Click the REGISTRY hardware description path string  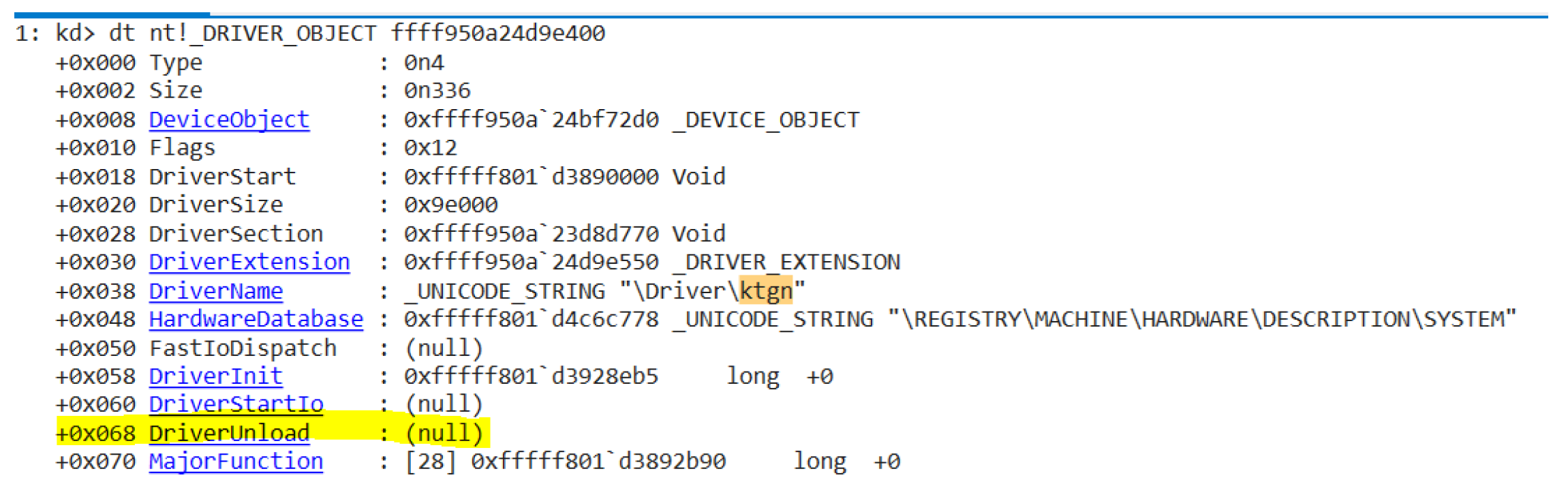[1202, 320]
